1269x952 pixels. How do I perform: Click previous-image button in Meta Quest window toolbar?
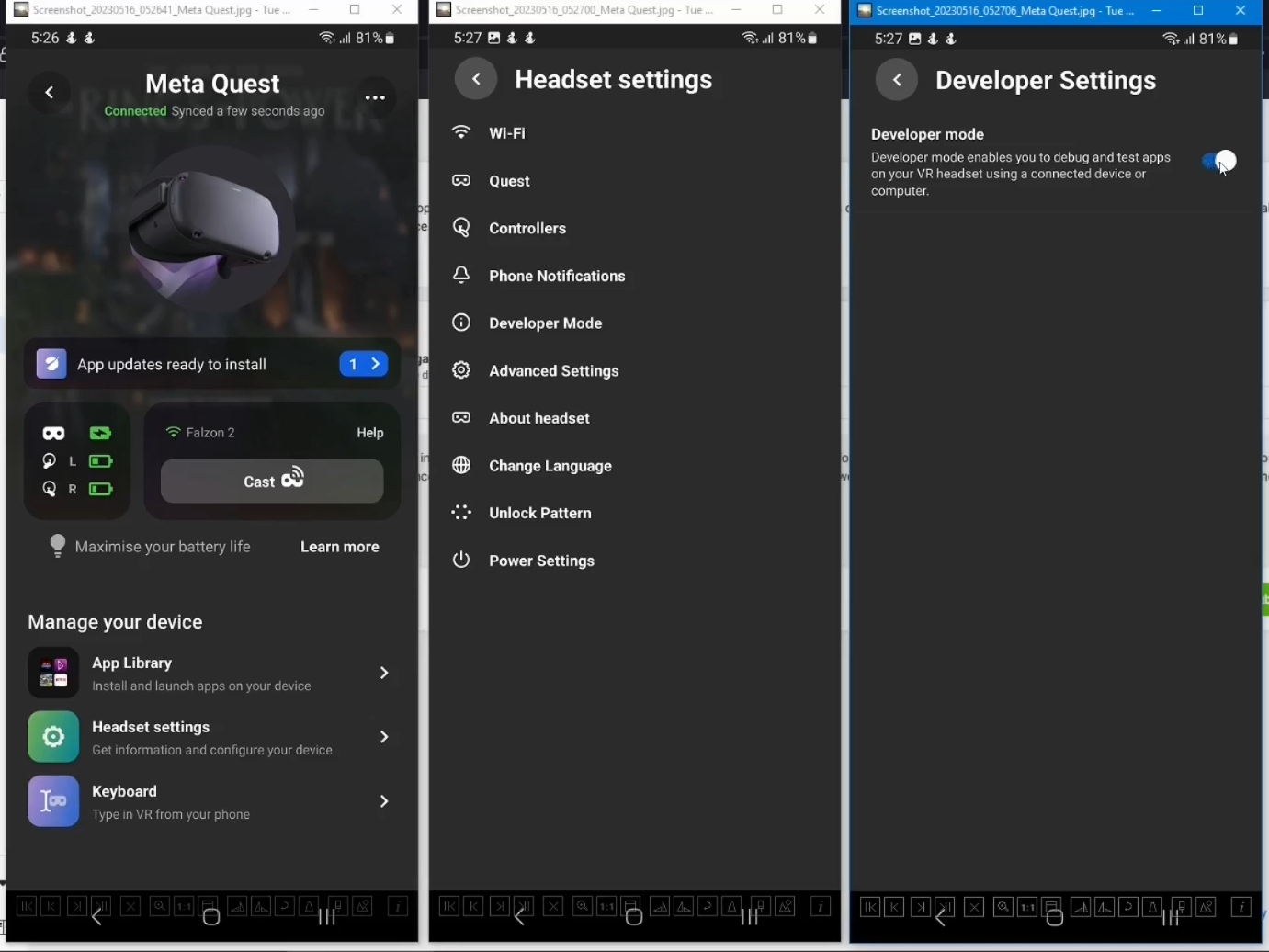(x=51, y=907)
